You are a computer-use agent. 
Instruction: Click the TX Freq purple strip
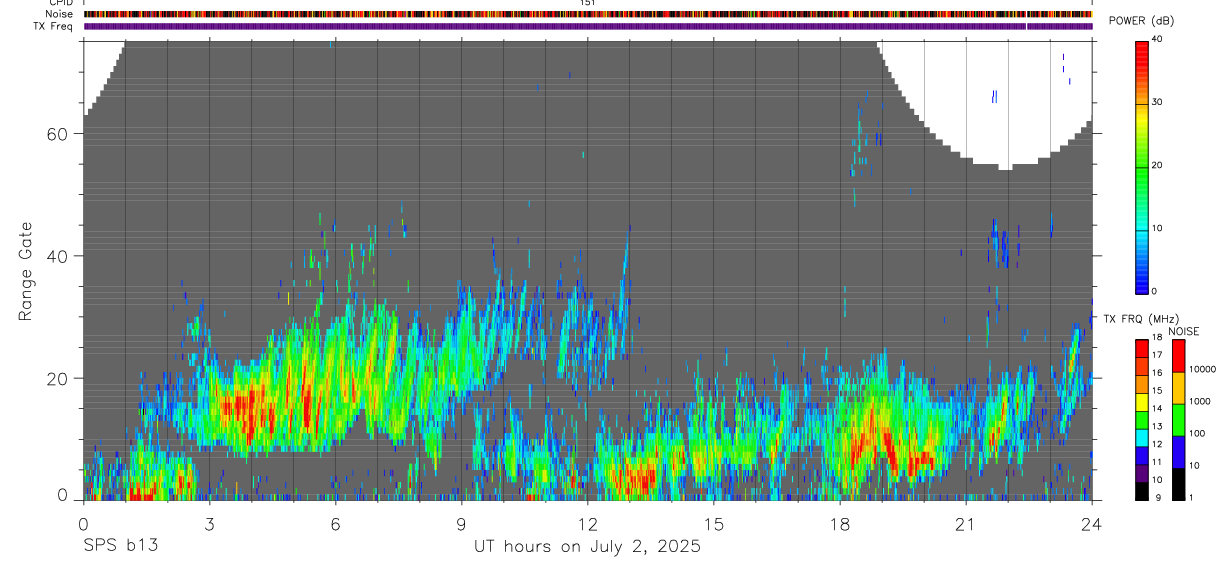pos(588,26)
